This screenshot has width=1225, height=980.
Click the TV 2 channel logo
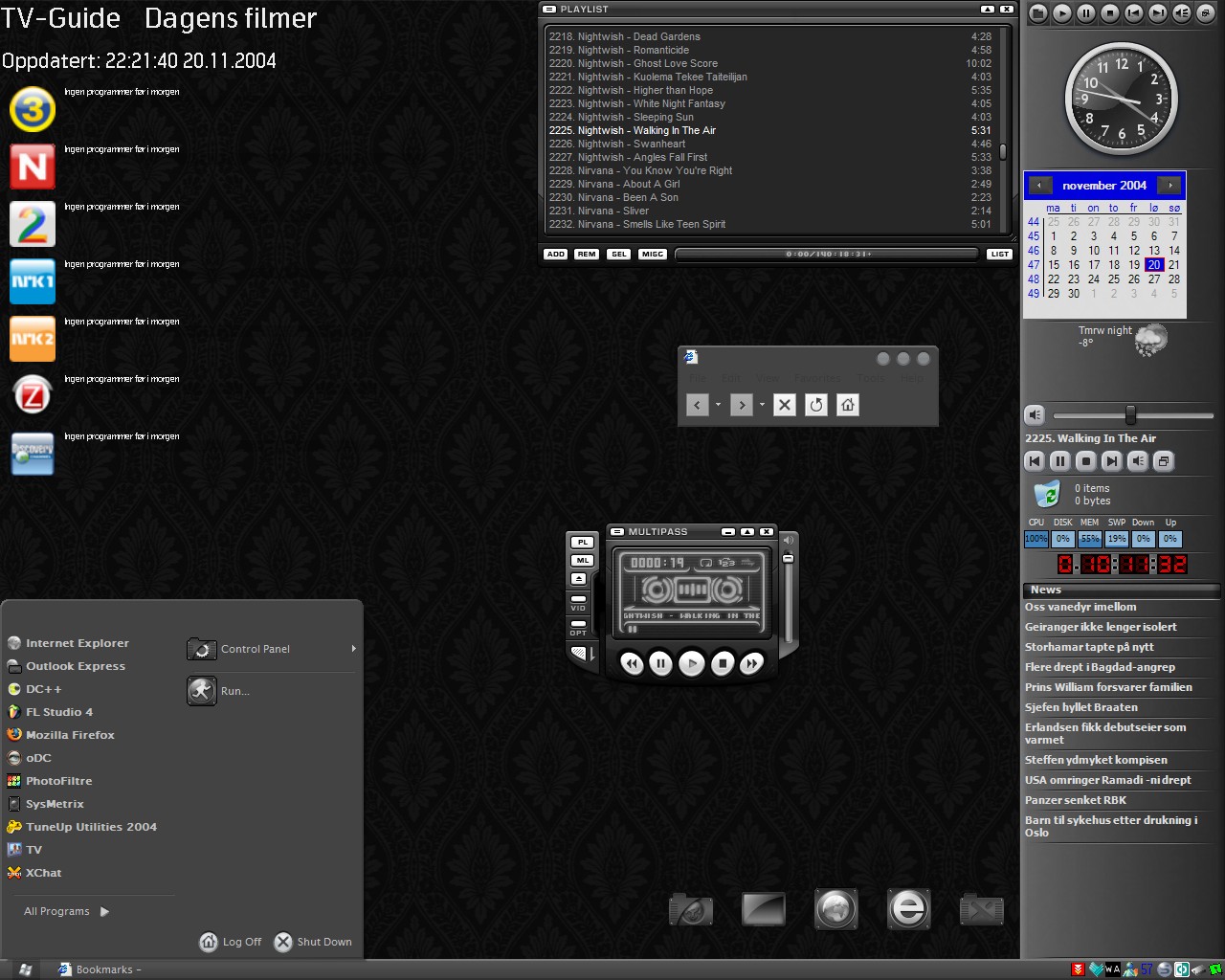(33, 224)
